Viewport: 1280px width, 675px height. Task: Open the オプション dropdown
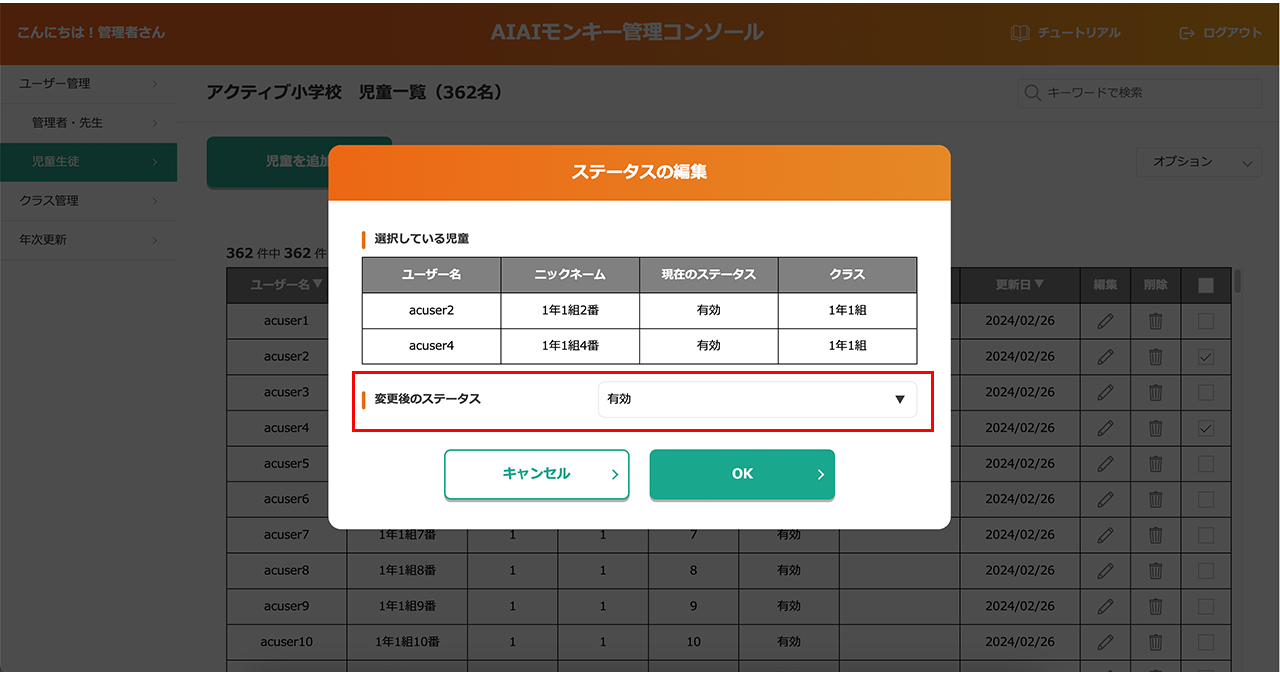1198,162
